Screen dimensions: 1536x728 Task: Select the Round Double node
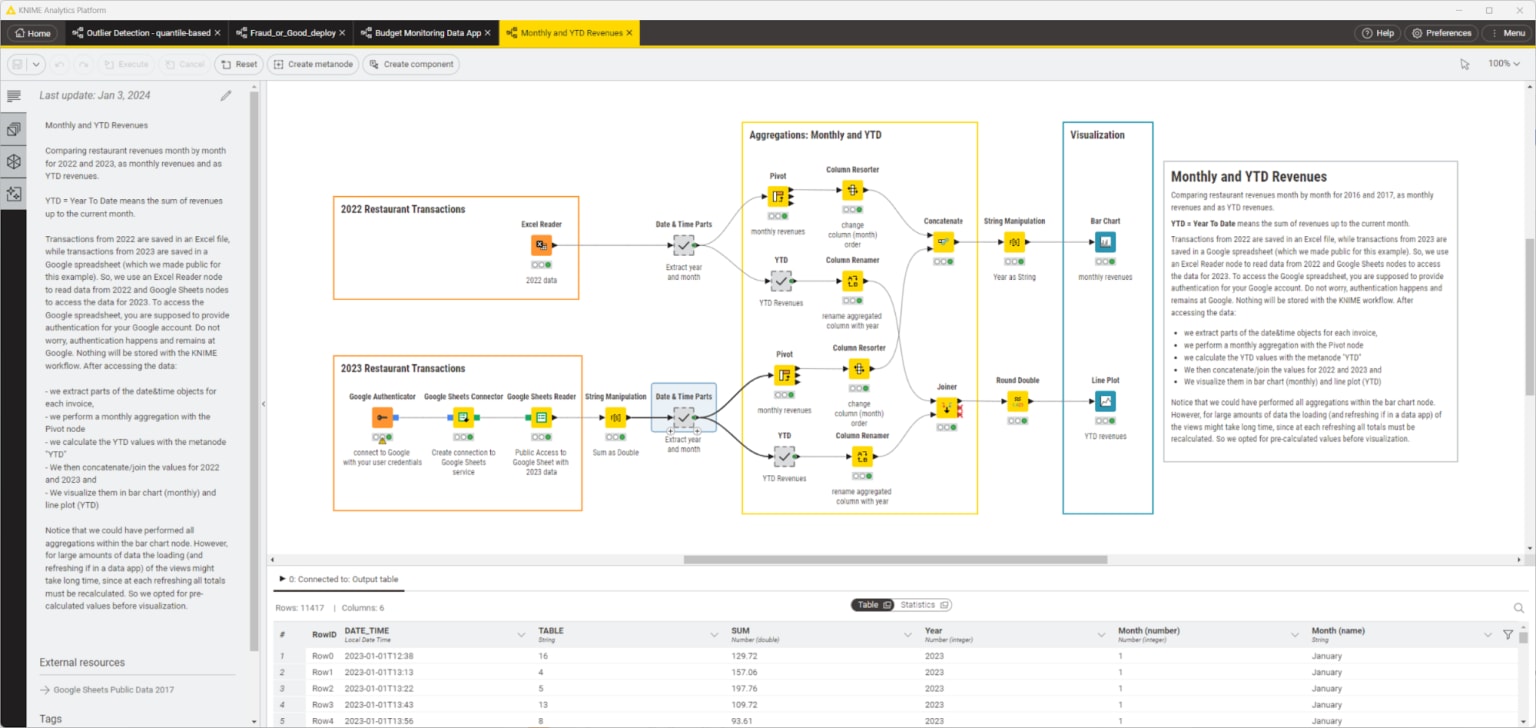1016,401
